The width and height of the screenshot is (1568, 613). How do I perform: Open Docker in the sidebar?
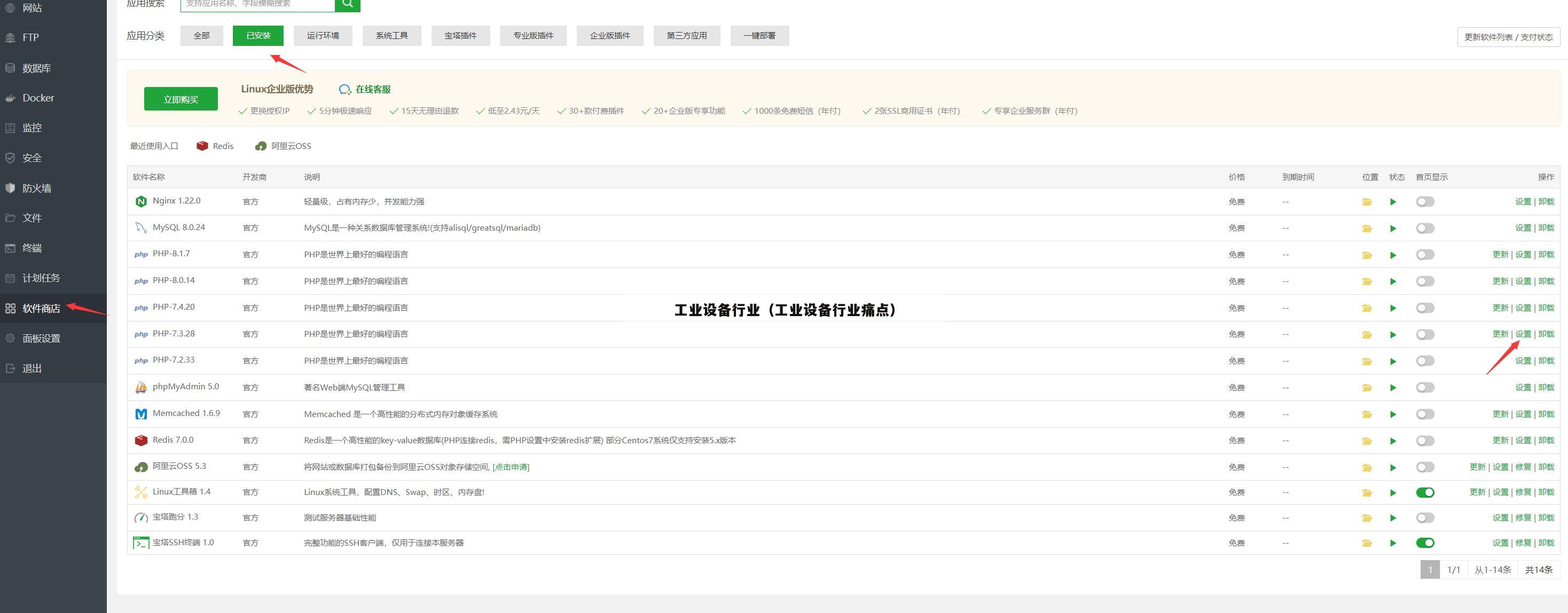(38, 98)
